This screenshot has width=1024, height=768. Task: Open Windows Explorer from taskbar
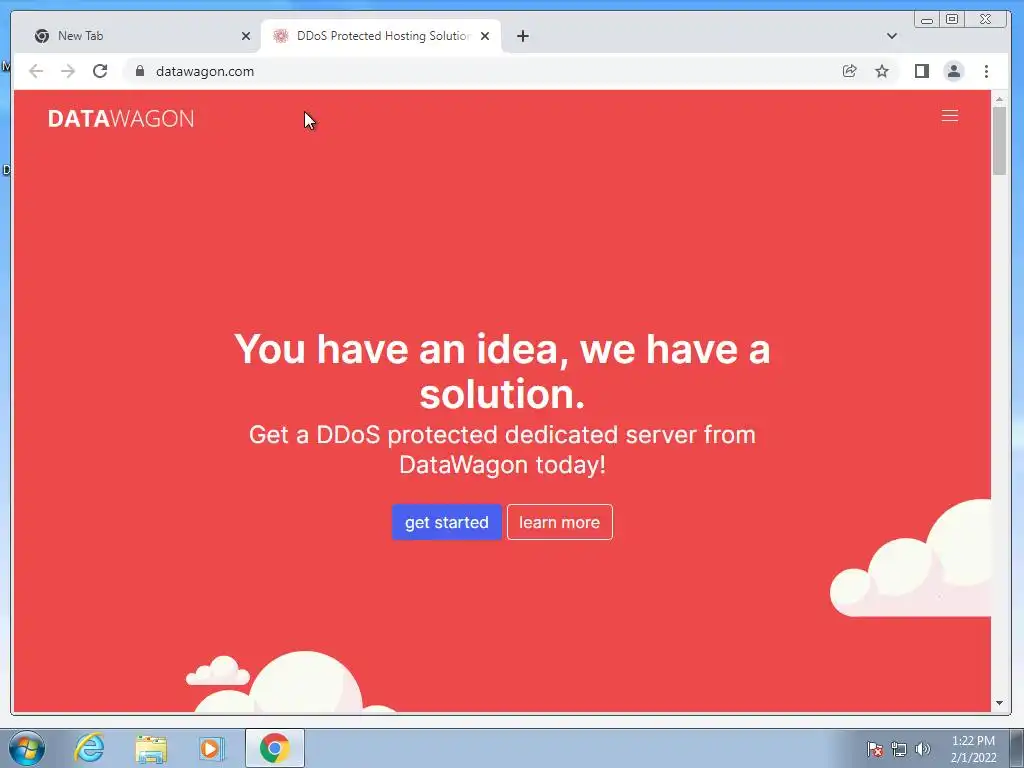(x=151, y=748)
